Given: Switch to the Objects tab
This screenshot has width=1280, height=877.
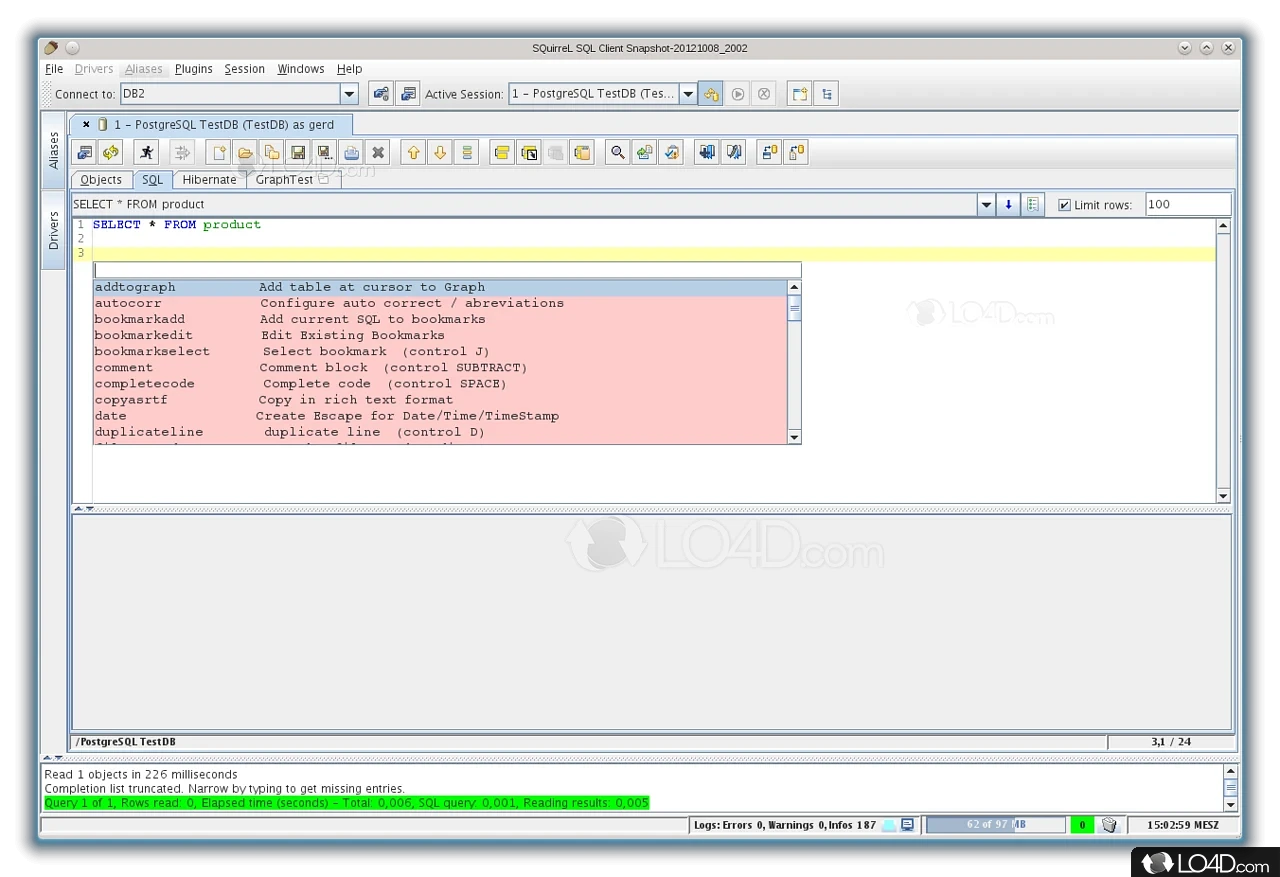Looking at the screenshot, I should pyautogui.click(x=101, y=180).
